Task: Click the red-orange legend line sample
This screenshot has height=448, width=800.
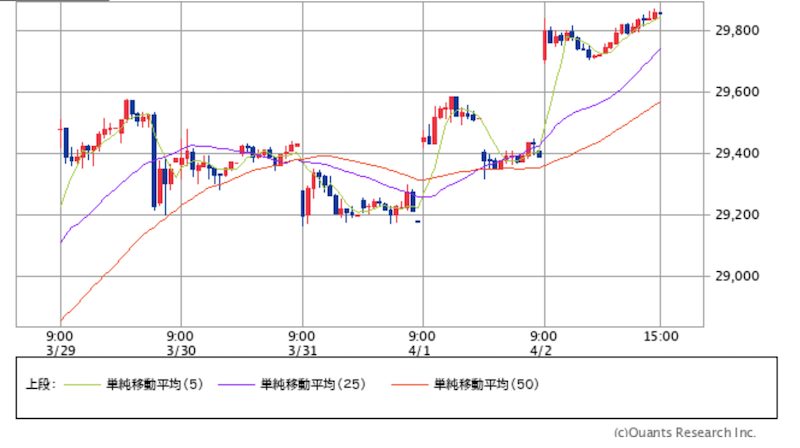Action: (x=410, y=385)
